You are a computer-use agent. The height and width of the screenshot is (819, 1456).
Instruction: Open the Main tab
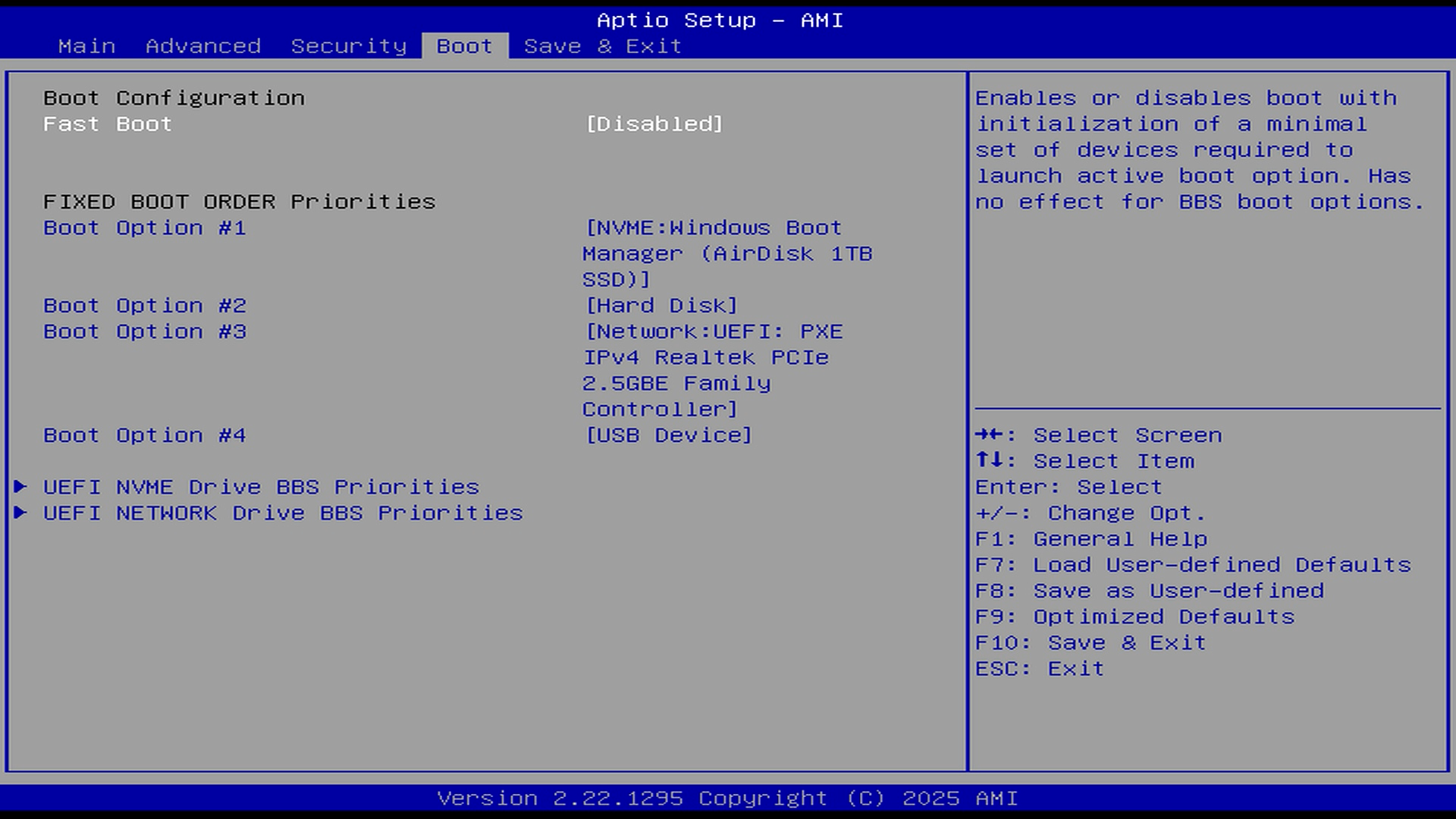(86, 46)
